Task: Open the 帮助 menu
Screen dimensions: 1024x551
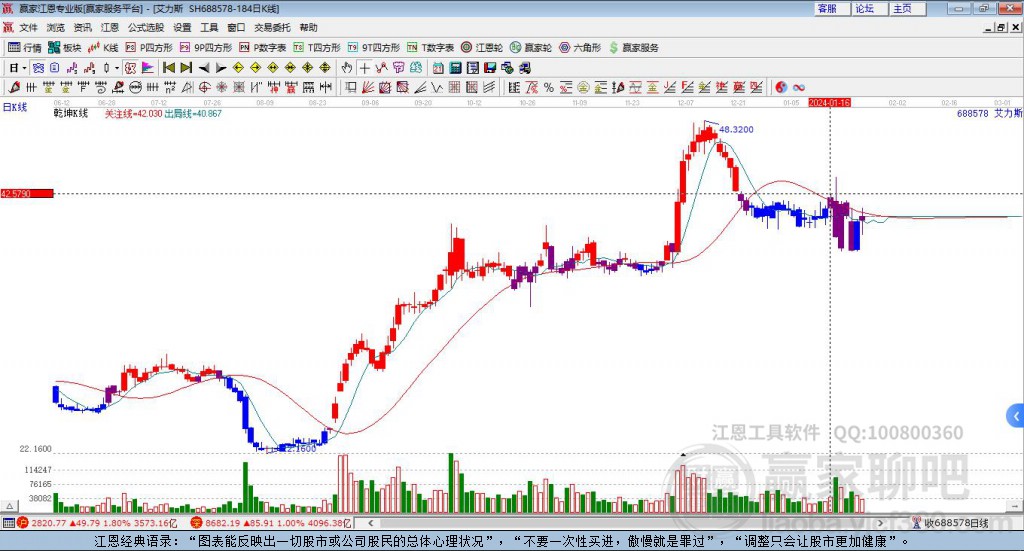Action: tap(308, 27)
